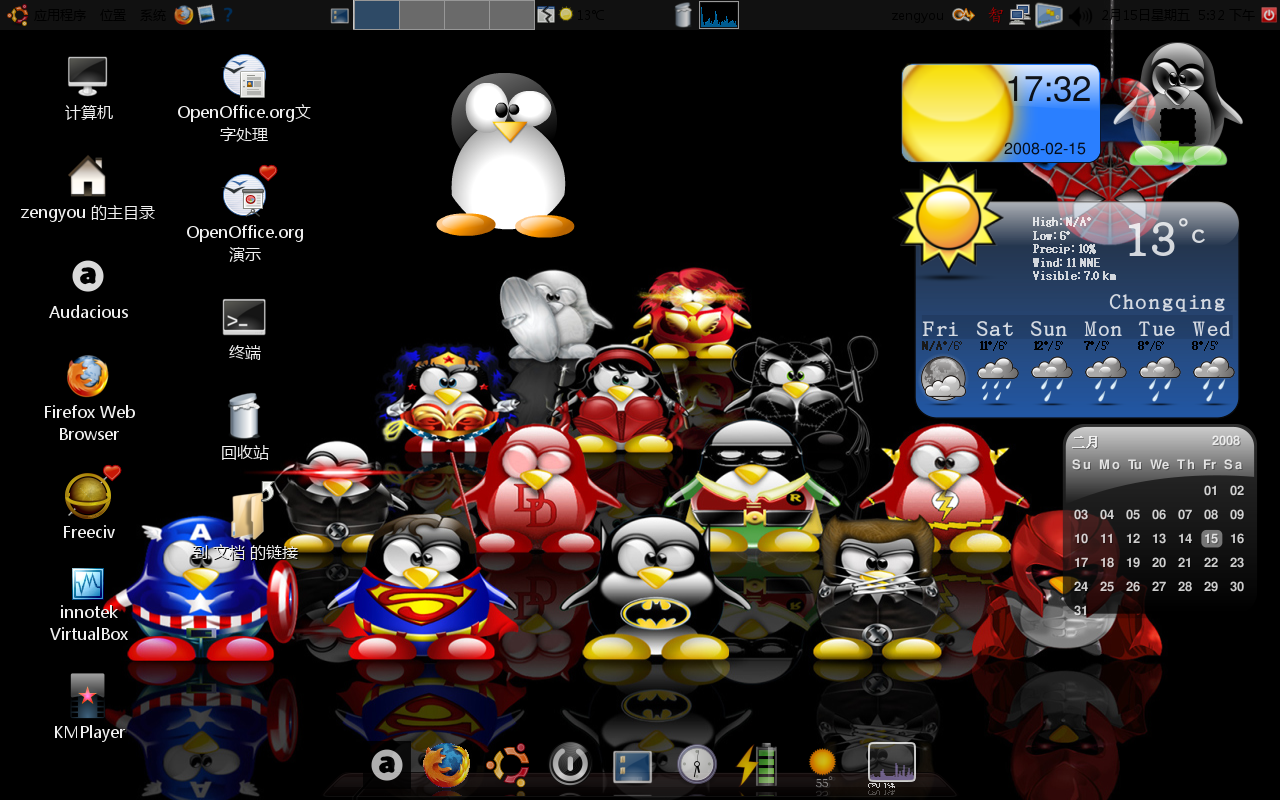Click Firefox launcher in top panel
The image size is (1280, 800).
point(183,14)
